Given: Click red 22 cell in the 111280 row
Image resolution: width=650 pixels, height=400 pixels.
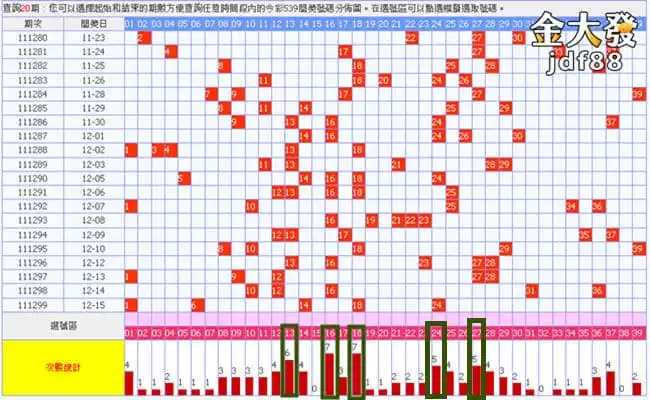Looking at the screenshot, I should pyautogui.click(x=411, y=37).
